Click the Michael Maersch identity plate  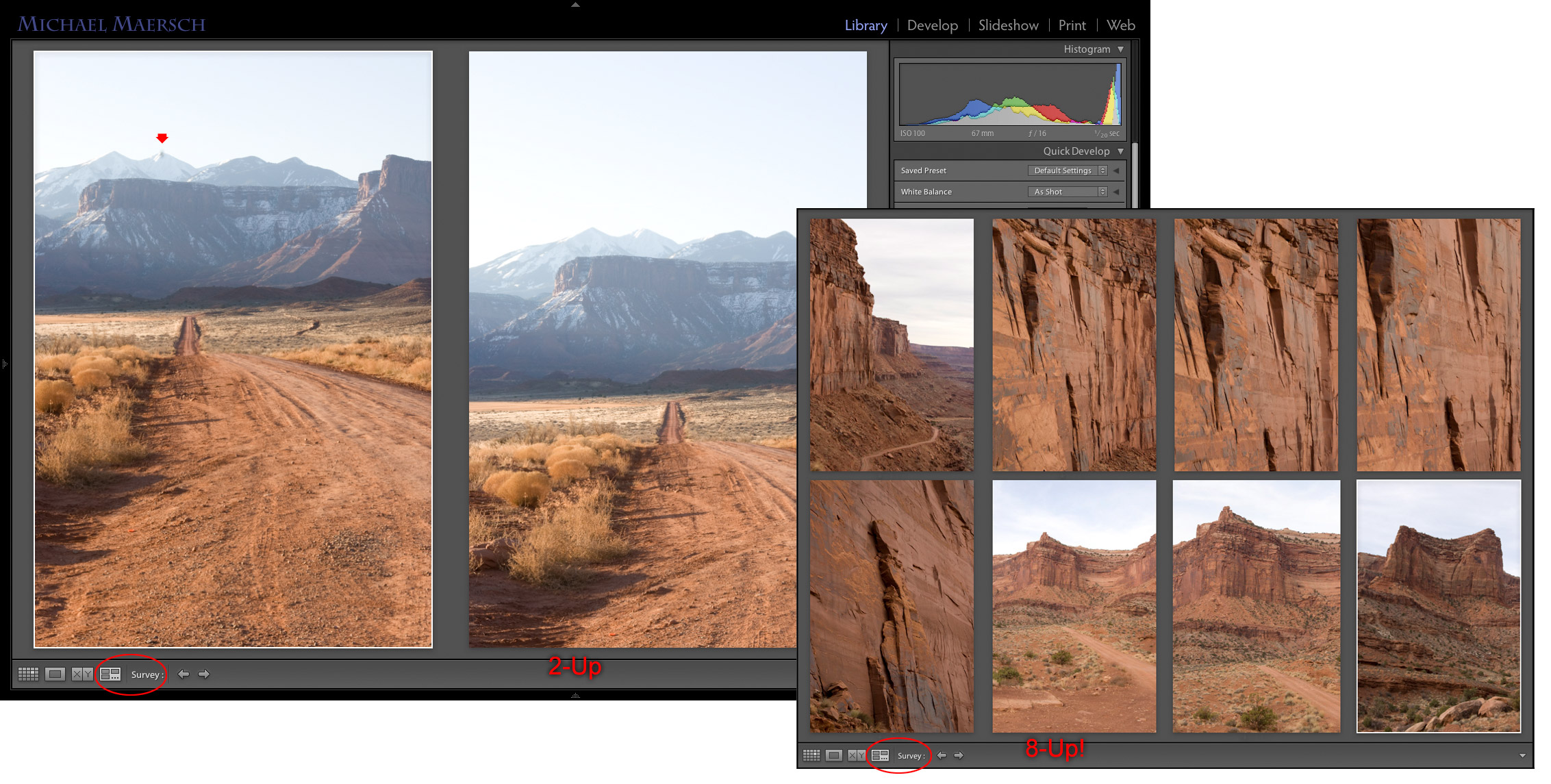(112, 25)
